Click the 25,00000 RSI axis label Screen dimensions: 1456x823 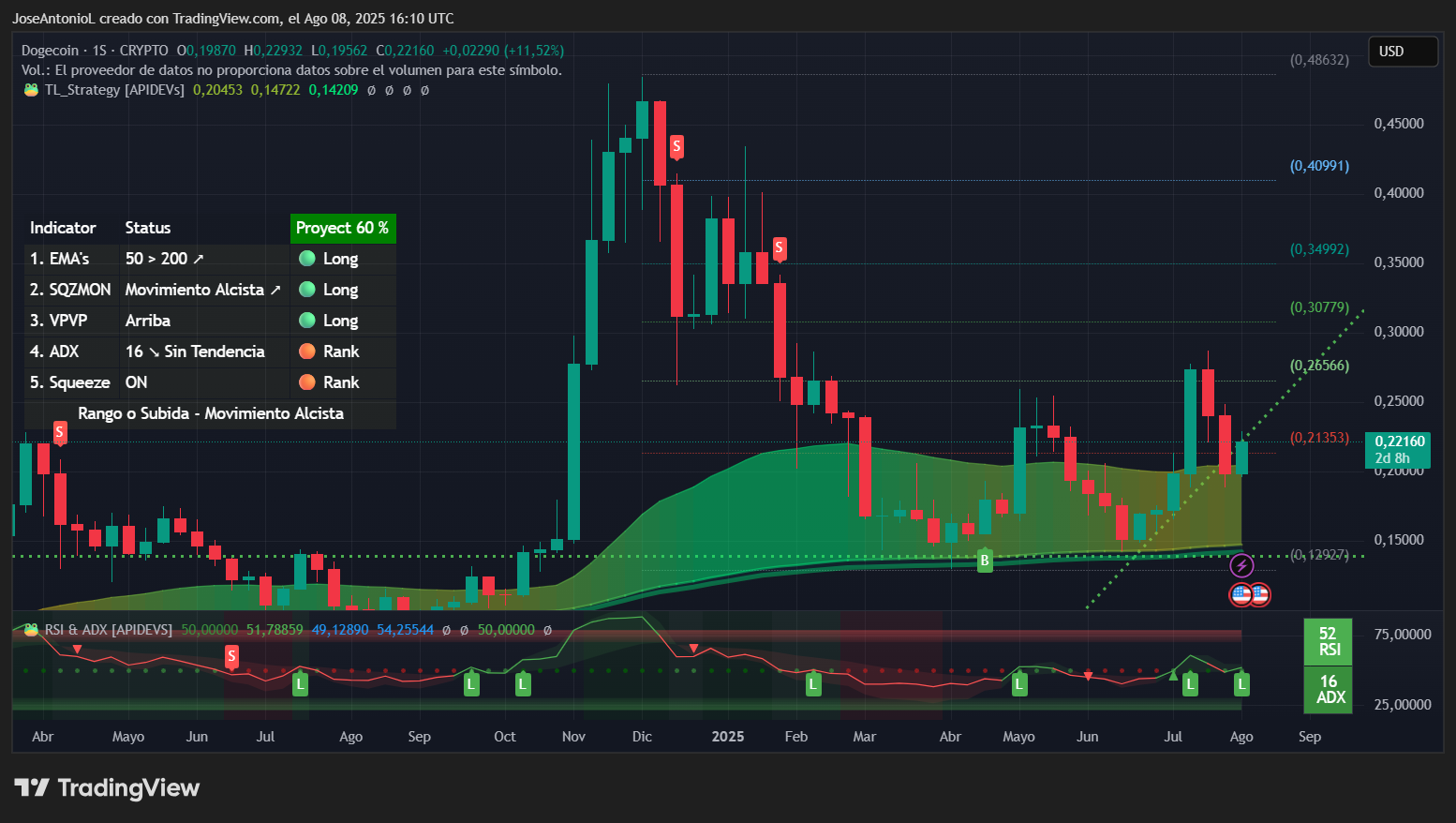click(x=1403, y=705)
